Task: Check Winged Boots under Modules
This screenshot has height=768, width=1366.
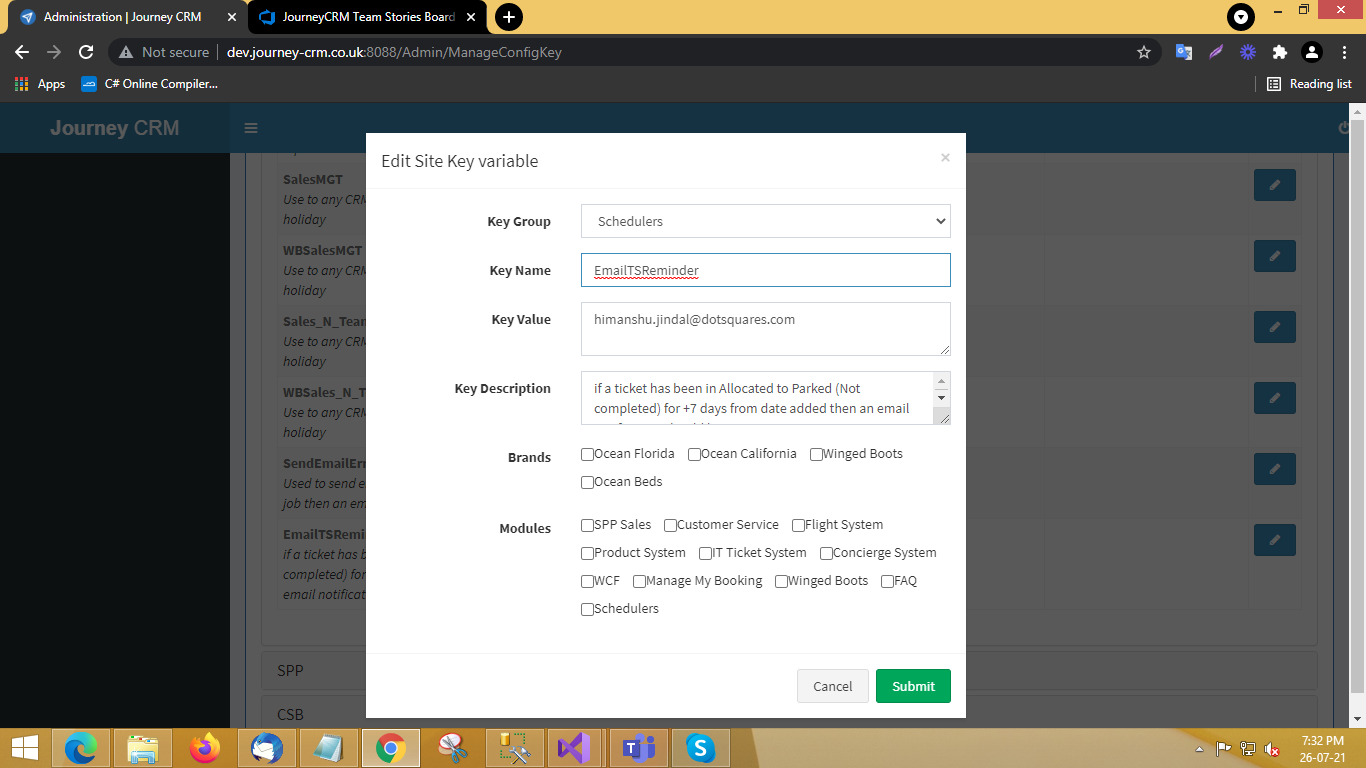Action: (x=782, y=581)
